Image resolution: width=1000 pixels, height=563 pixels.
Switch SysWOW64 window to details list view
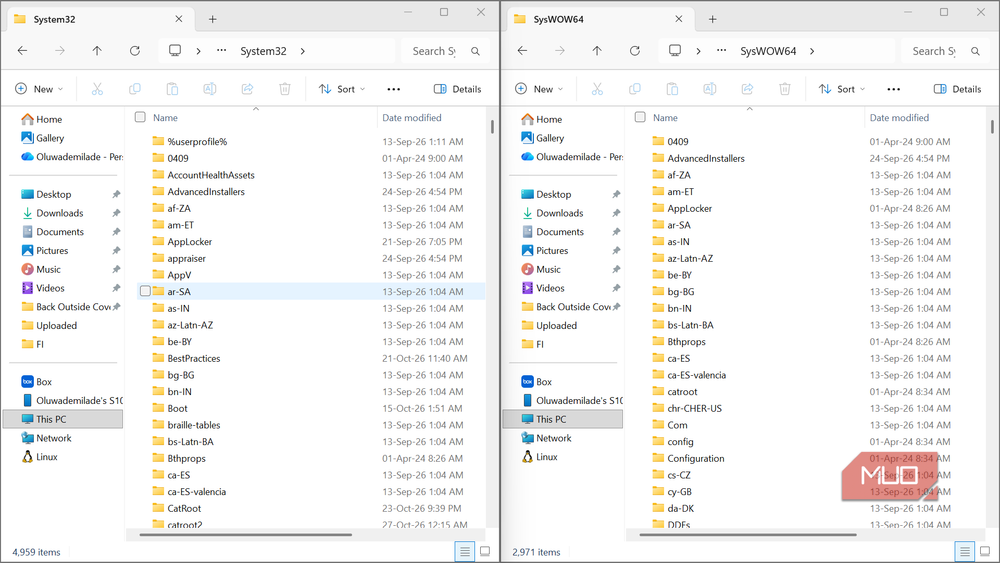click(x=965, y=552)
